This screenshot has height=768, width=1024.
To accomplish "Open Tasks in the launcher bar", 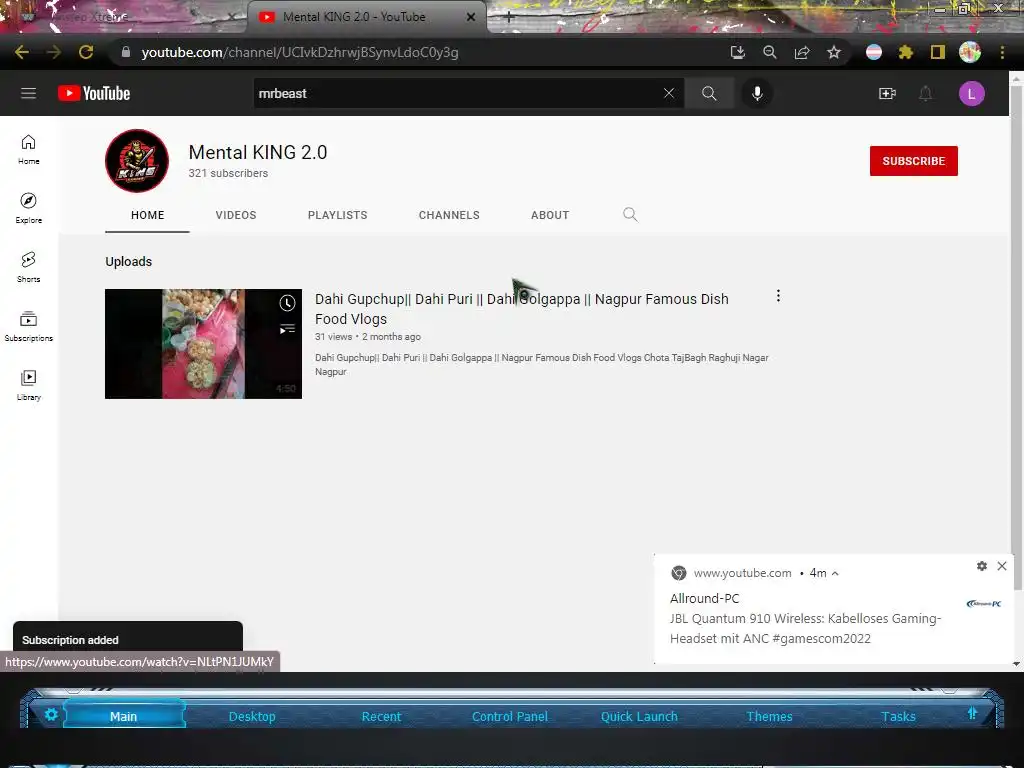I will coord(899,716).
